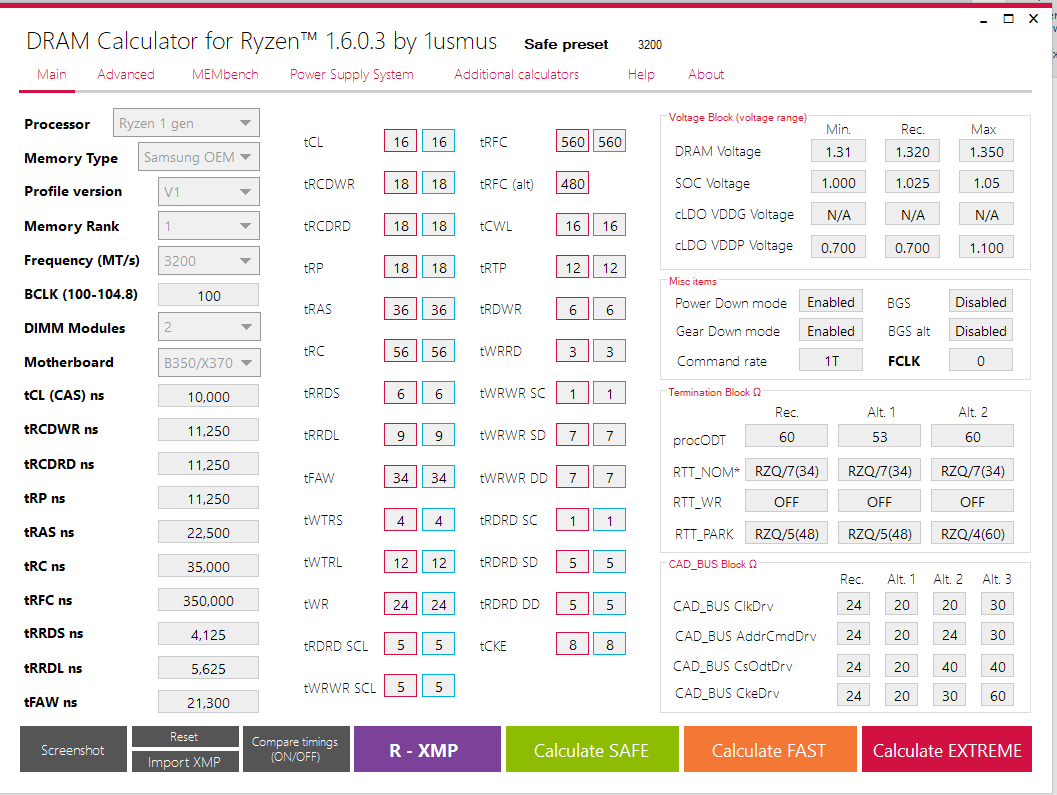The image size is (1057, 795).
Task: Click the Import XMP button
Action: point(185,761)
